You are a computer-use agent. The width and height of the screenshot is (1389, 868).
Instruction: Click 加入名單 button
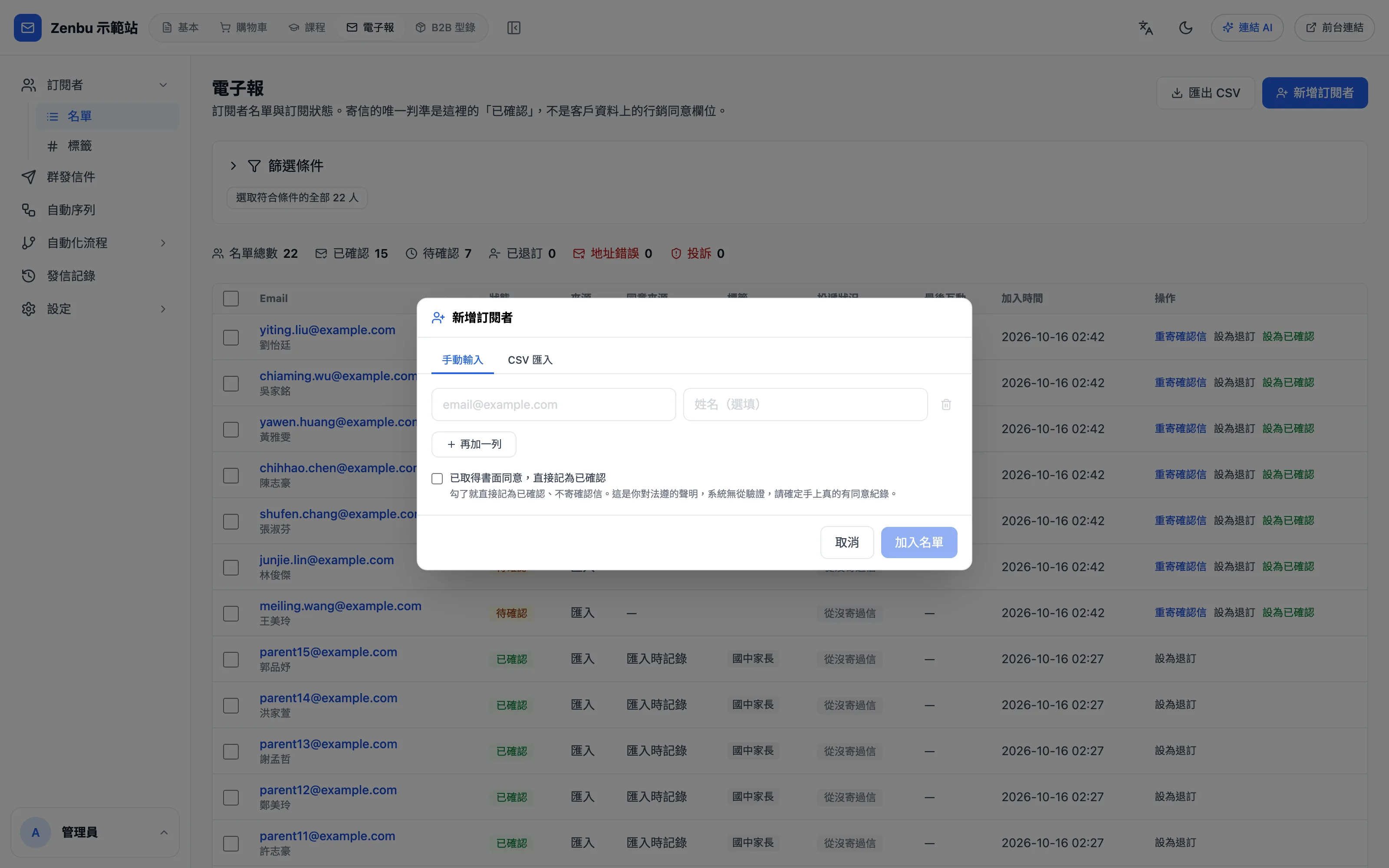919,542
